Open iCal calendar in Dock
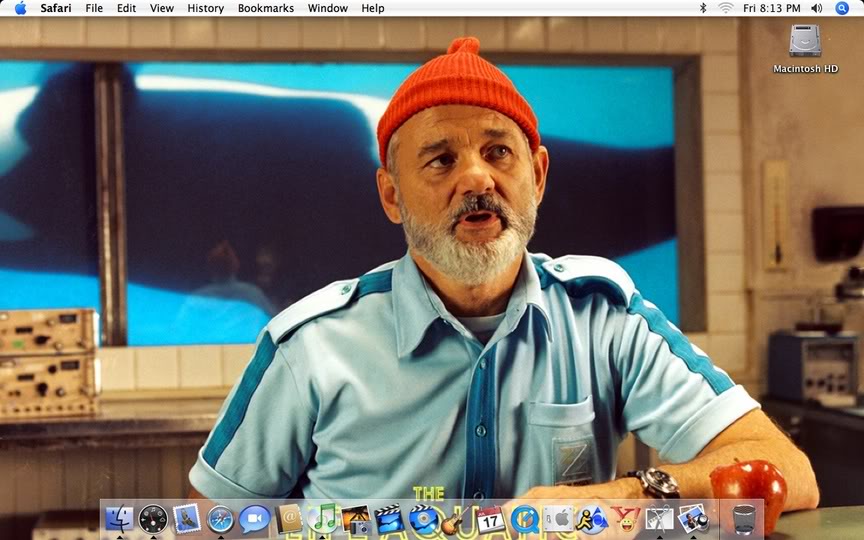Image resolution: width=864 pixels, height=540 pixels. (x=490, y=519)
